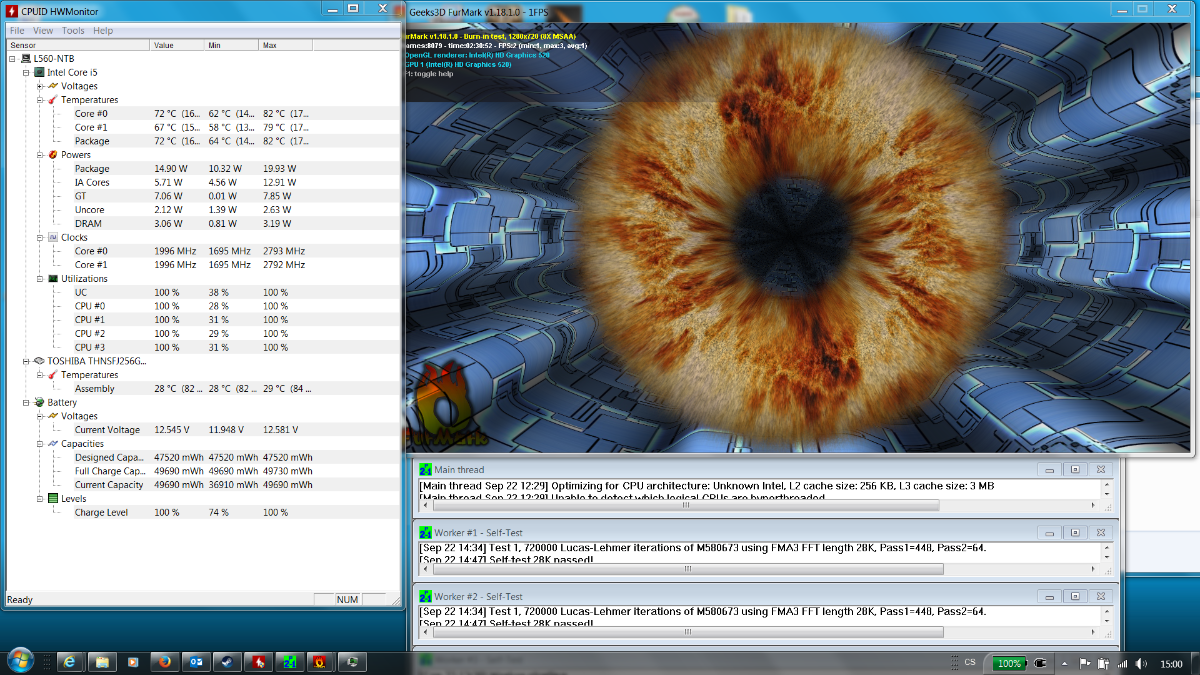Show hidden tray icons arrow
Viewport: 1200px width, 675px height.
pos(1065,663)
